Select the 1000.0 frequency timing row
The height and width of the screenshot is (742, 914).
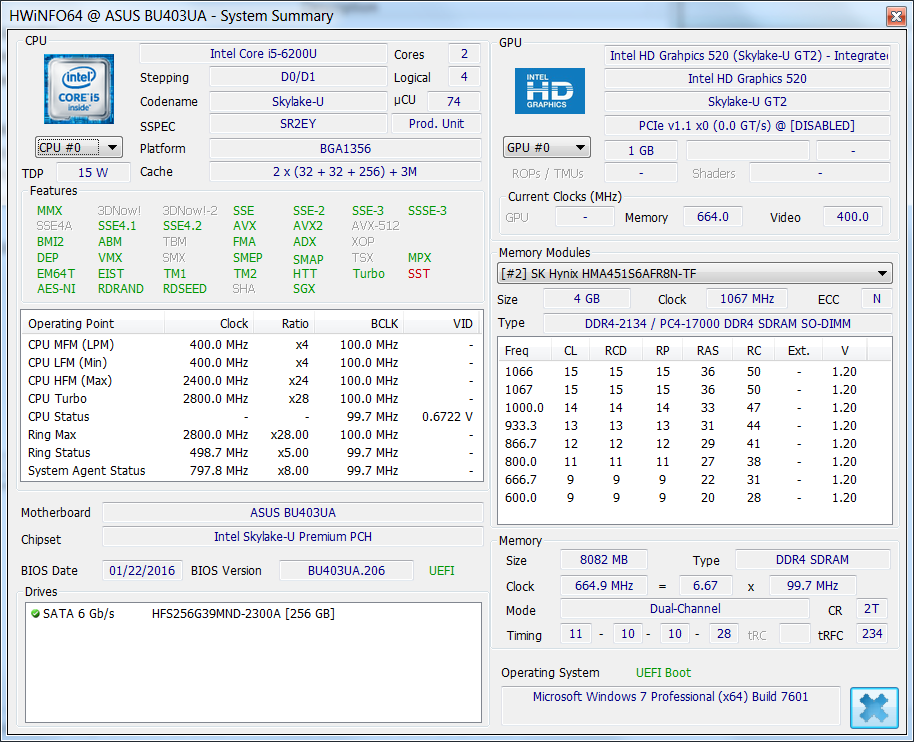(694, 408)
